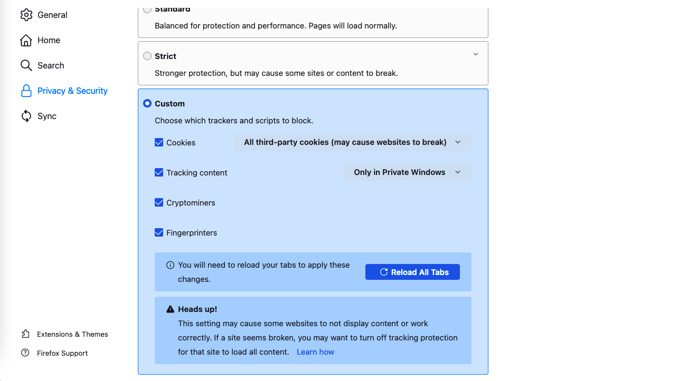Expand the Strict section chevron

tap(476, 54)
